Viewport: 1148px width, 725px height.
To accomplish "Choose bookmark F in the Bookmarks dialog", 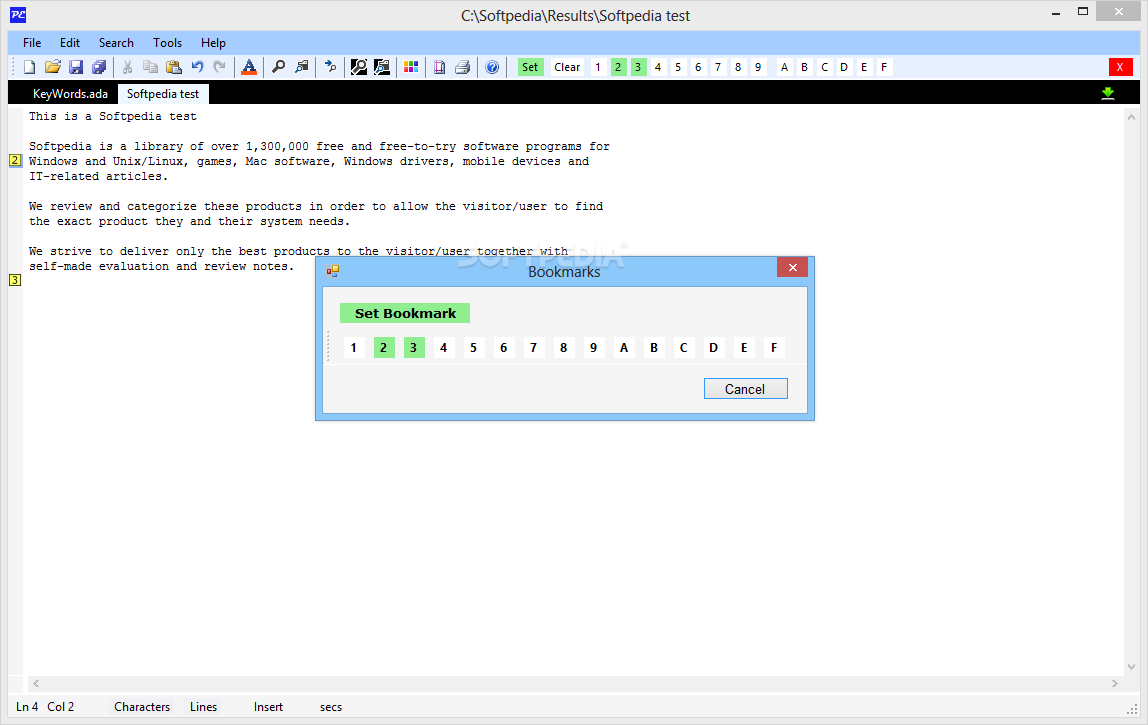I will 774,348.
